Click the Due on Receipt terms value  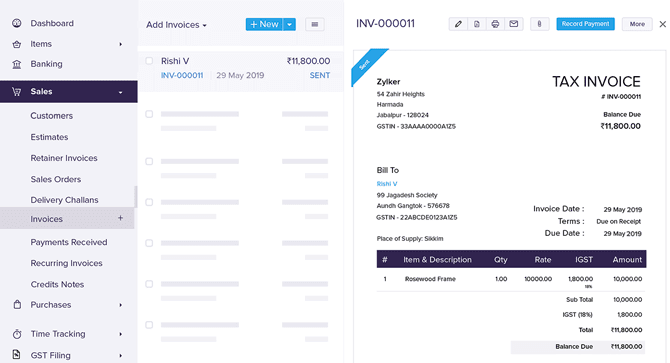pos(619,222)
